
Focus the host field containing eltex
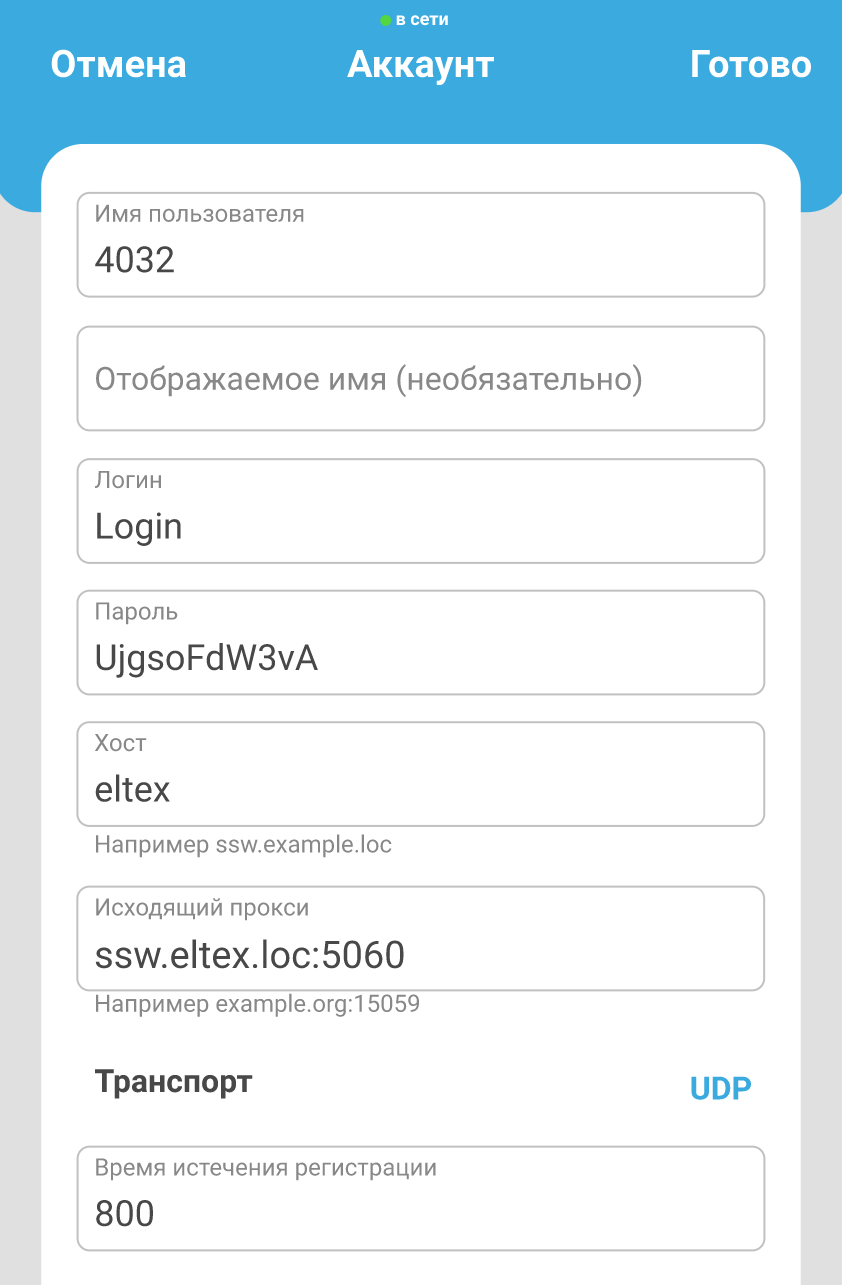420,790
